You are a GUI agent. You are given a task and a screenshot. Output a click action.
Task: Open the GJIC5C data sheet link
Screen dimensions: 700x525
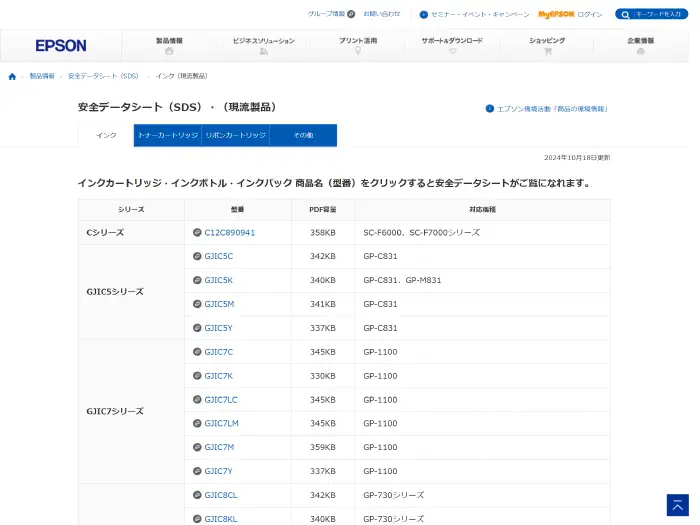(x=219, y=256)
